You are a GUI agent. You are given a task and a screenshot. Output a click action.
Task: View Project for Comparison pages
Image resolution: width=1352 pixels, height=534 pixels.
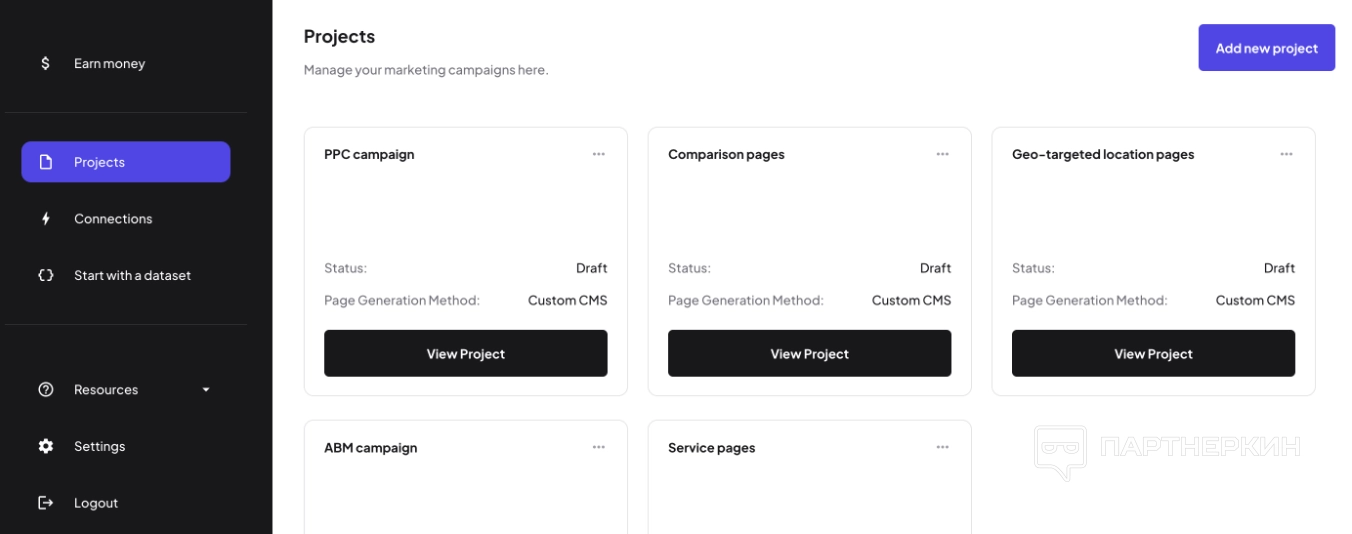(809, 354)
